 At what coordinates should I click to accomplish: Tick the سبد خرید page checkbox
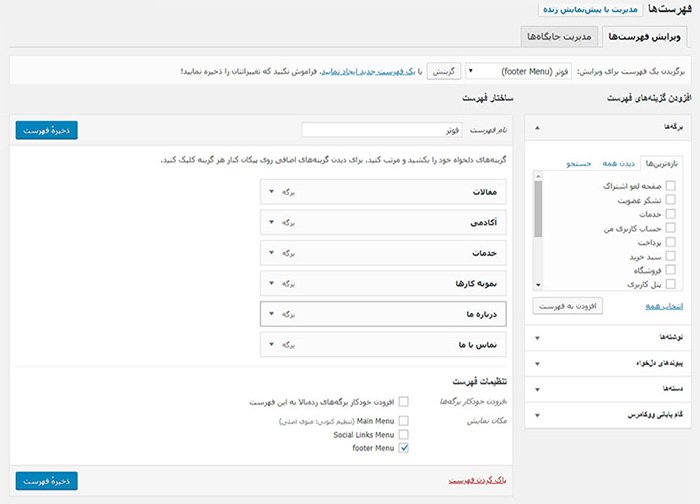(670, 256)
